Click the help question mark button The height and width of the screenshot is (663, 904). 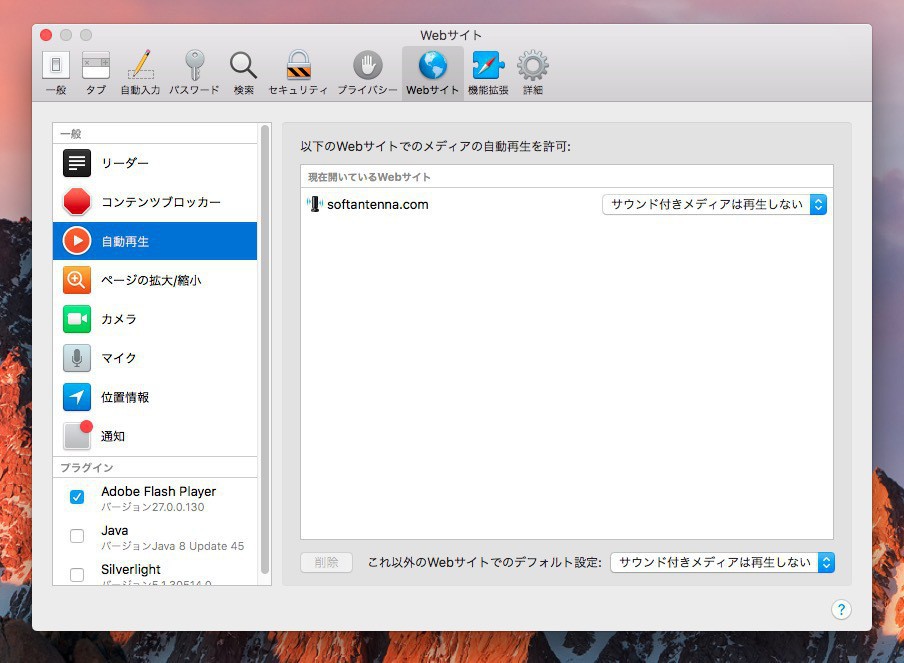841,609
